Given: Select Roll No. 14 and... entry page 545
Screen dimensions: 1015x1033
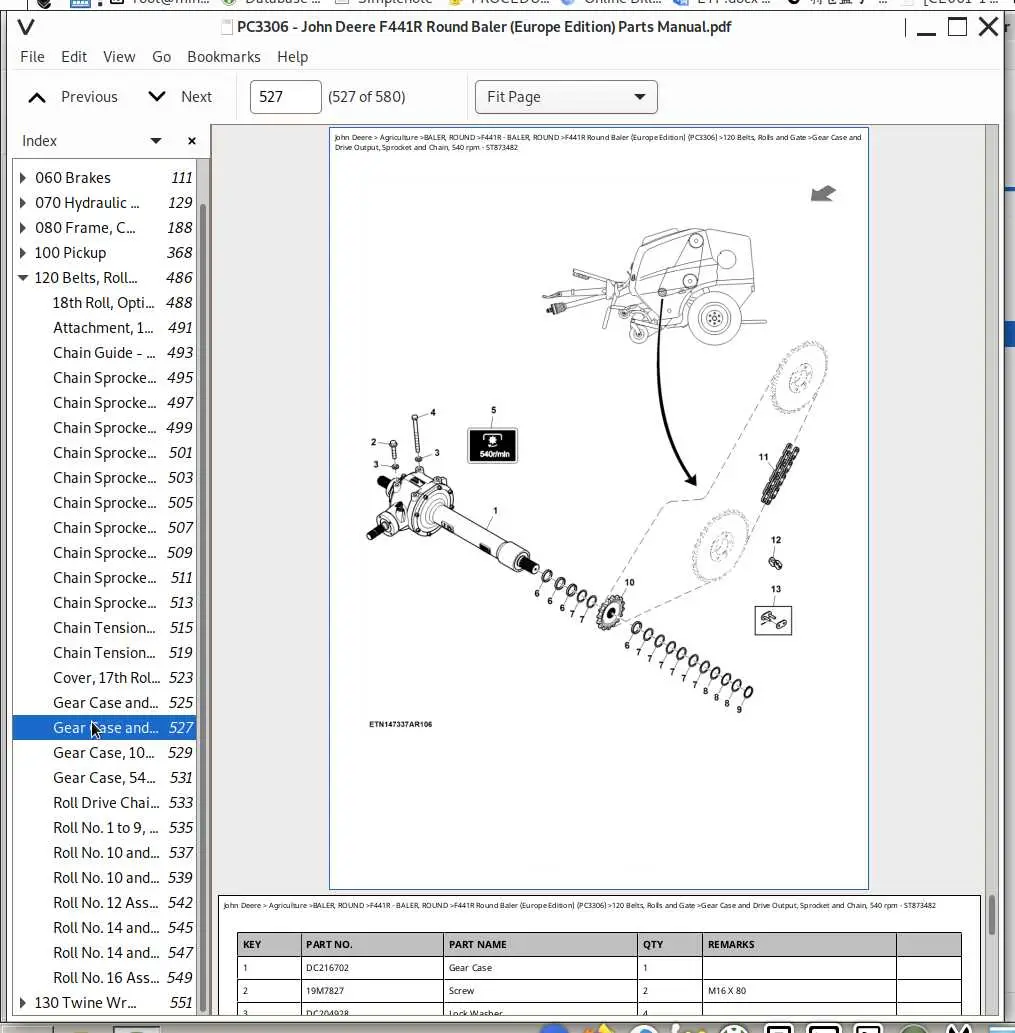Looking at the screenshot, I should (104, 928).
